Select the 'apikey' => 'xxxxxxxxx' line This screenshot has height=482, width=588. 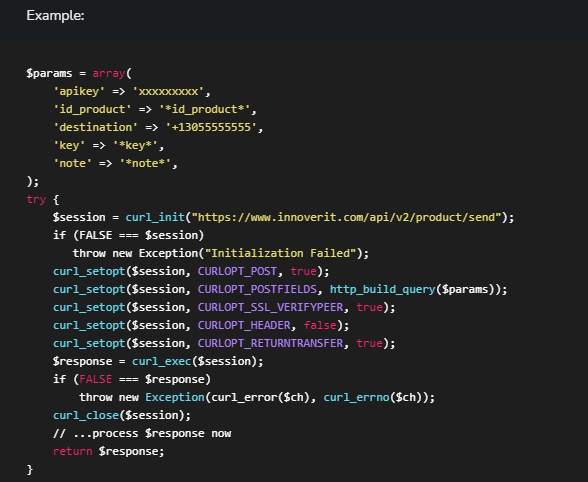coord(132,91)
